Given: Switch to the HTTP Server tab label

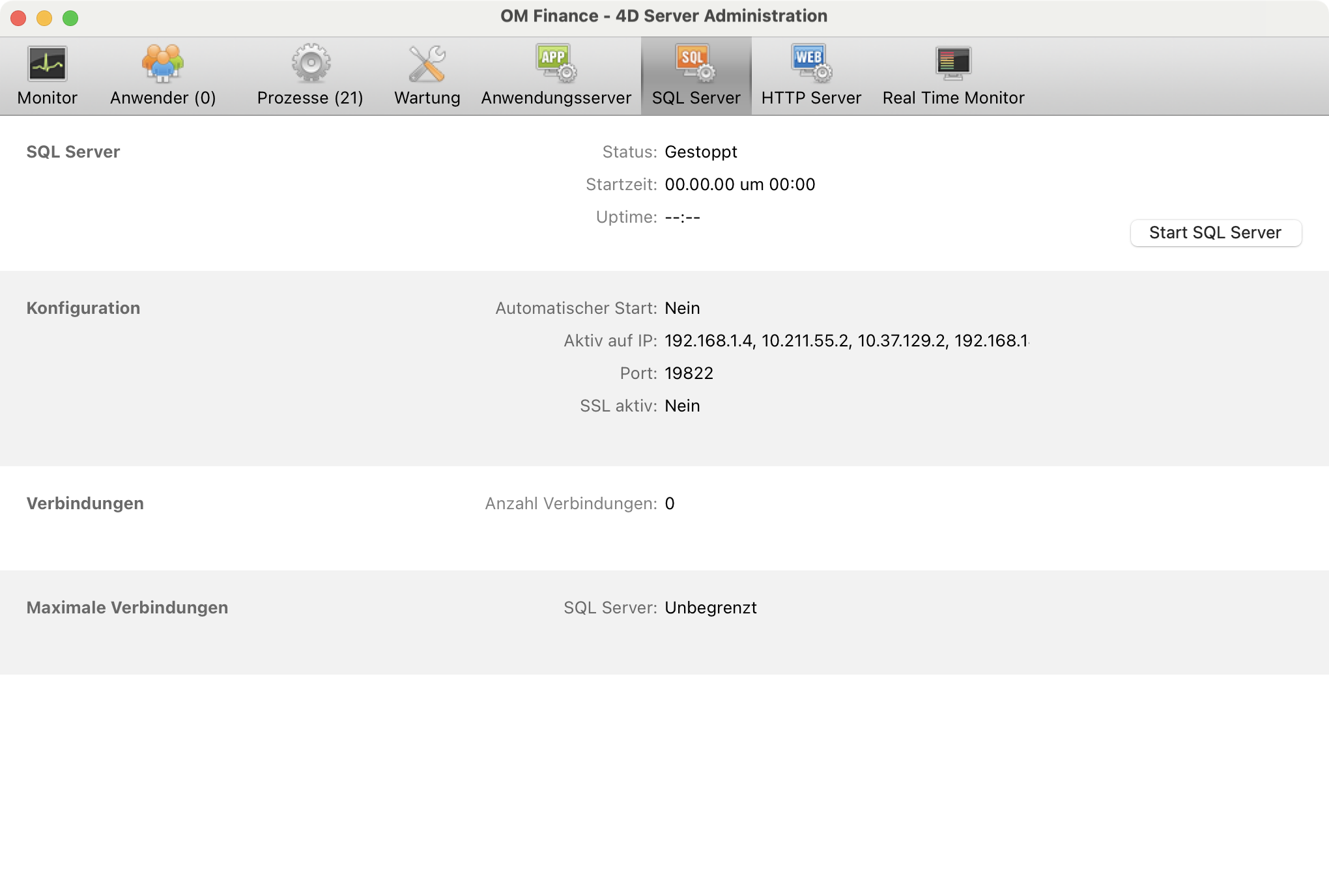Looking at the screenshot, I should click(x=811, y=98).
